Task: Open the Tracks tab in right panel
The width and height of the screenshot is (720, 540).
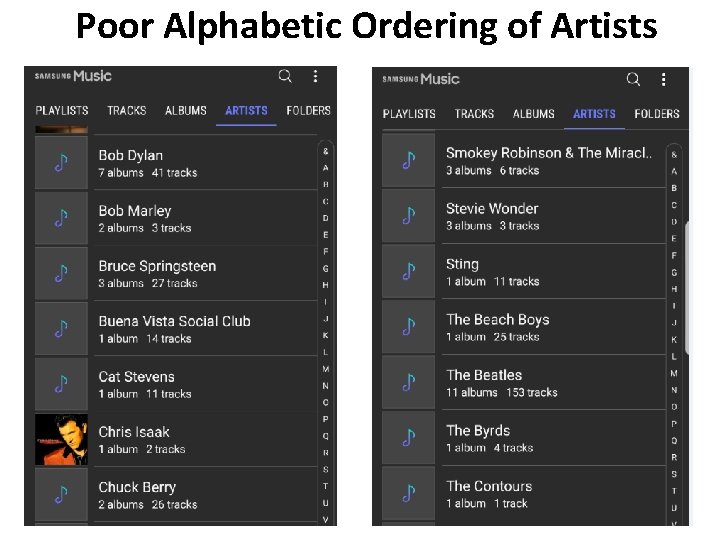Action: (x=474, y=114)
